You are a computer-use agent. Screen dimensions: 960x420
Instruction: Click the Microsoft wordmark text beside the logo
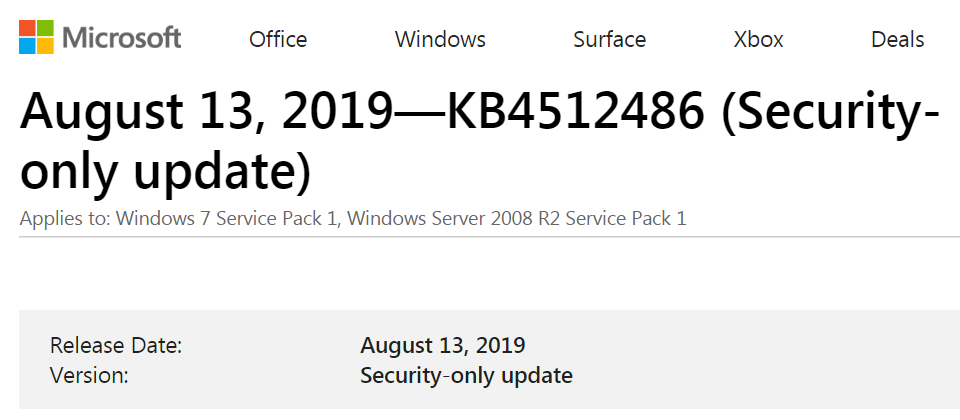click(x=121, y=38)
